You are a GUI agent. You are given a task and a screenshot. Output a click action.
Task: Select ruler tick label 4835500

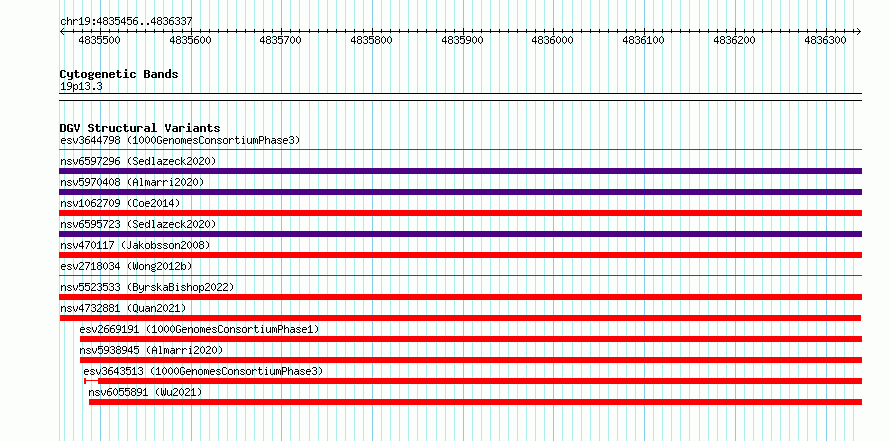coord(99,40)
